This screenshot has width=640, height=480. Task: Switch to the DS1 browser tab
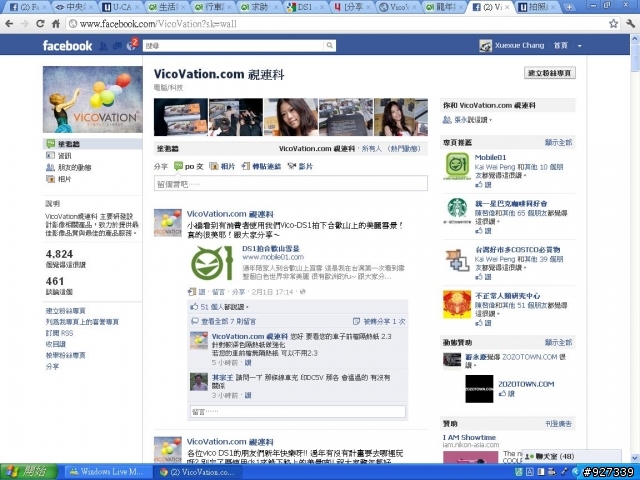coord(305,7)
